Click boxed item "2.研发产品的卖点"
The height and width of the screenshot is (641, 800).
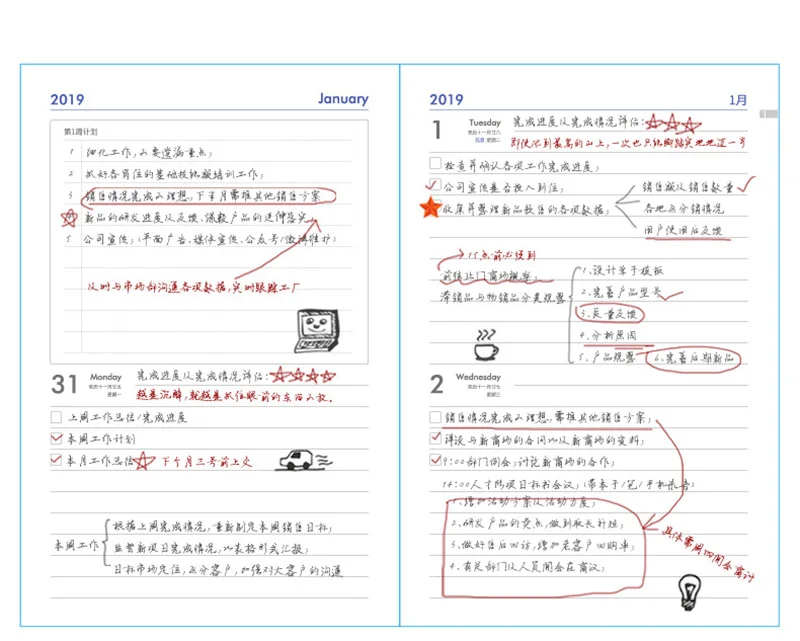point(537,524)
